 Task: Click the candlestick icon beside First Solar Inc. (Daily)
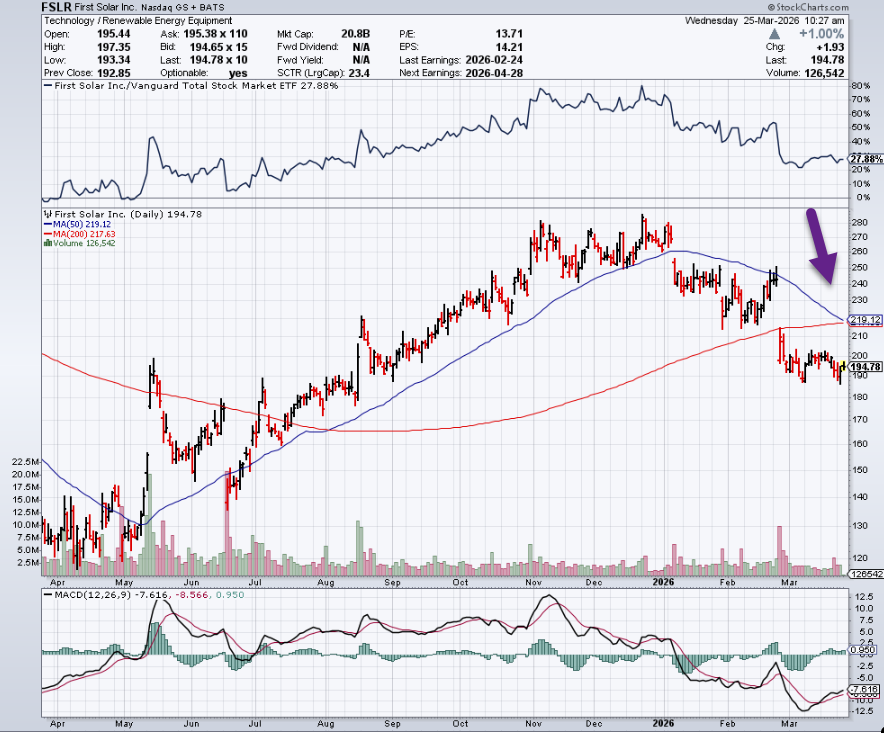pyautogui.click(x=46, y=214)
